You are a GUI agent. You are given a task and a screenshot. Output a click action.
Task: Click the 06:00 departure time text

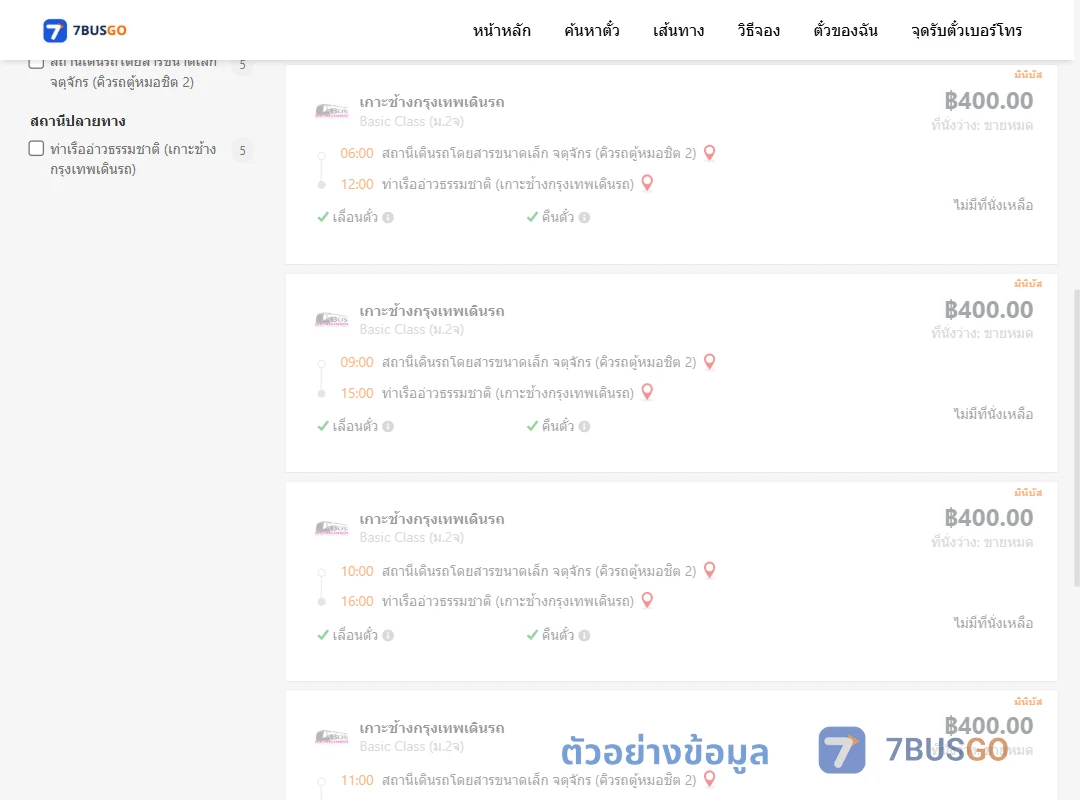coord(357,153)
